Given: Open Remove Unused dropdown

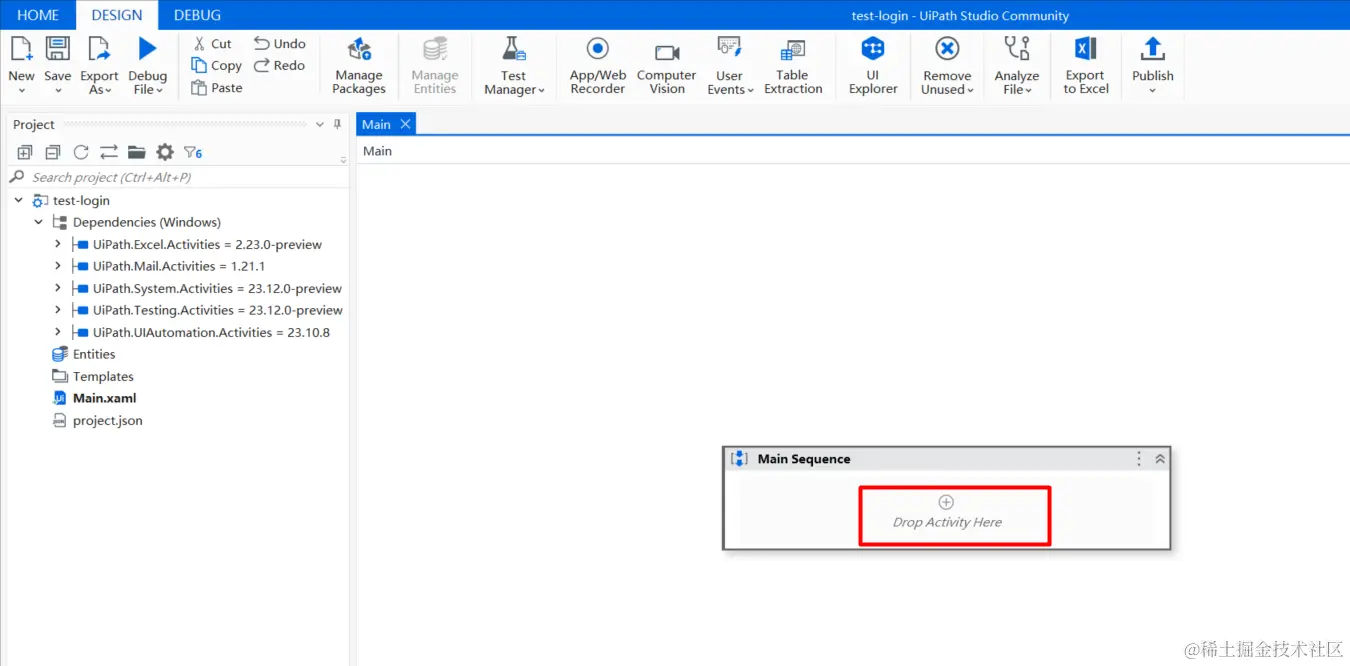Looking at the screenshot, I should pyautogui.click(x=947, y=65).
